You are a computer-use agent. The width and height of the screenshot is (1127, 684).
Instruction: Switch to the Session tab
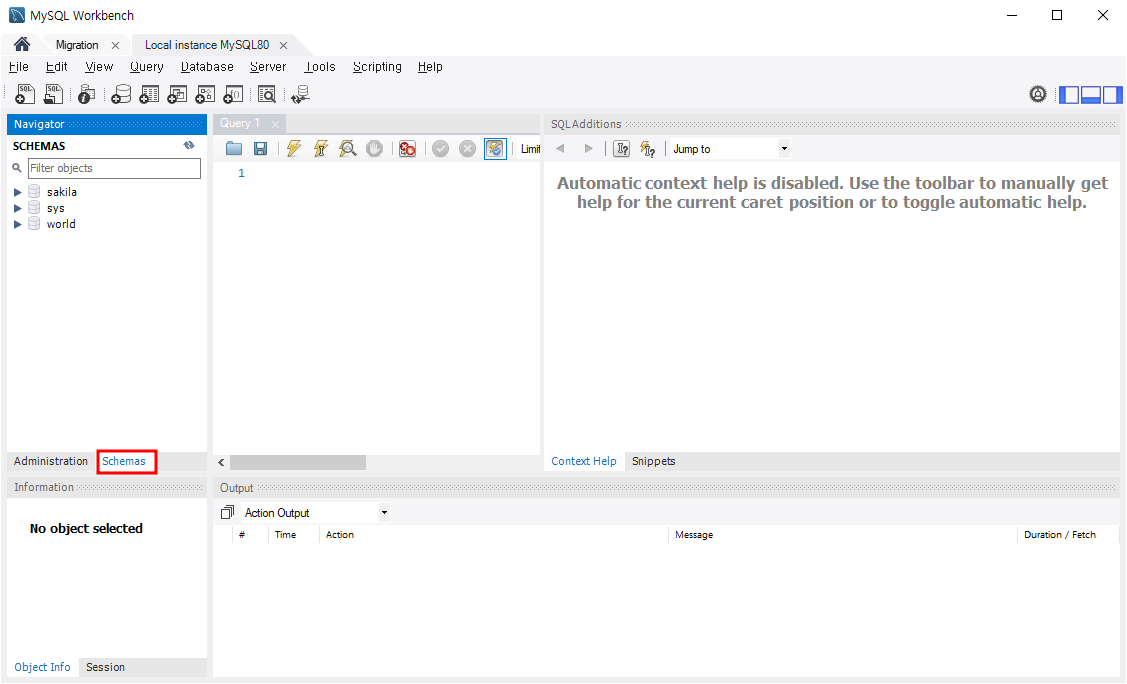pyautogui.click(x=105, y=667)
